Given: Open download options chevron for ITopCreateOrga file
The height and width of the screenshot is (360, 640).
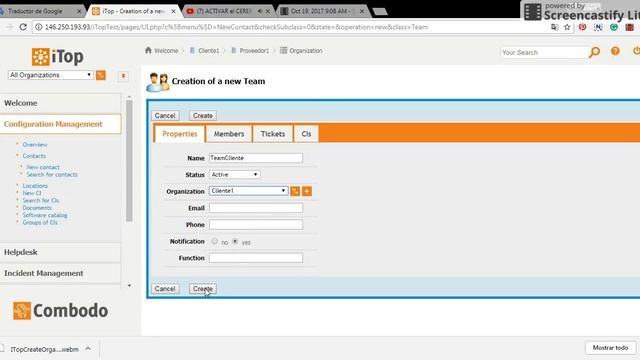Looking at the screenshot, I should point(88,349).
